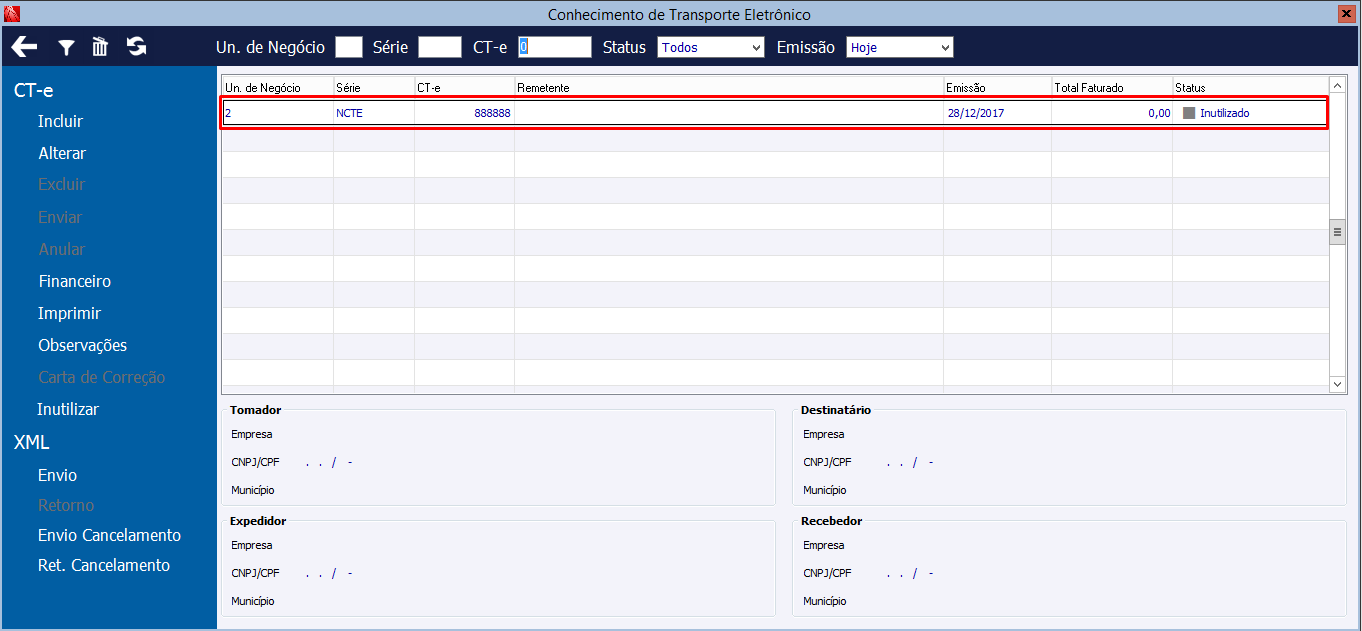Open Financeiro in the sidebar
1362x631 pixels.
[74, 281]
